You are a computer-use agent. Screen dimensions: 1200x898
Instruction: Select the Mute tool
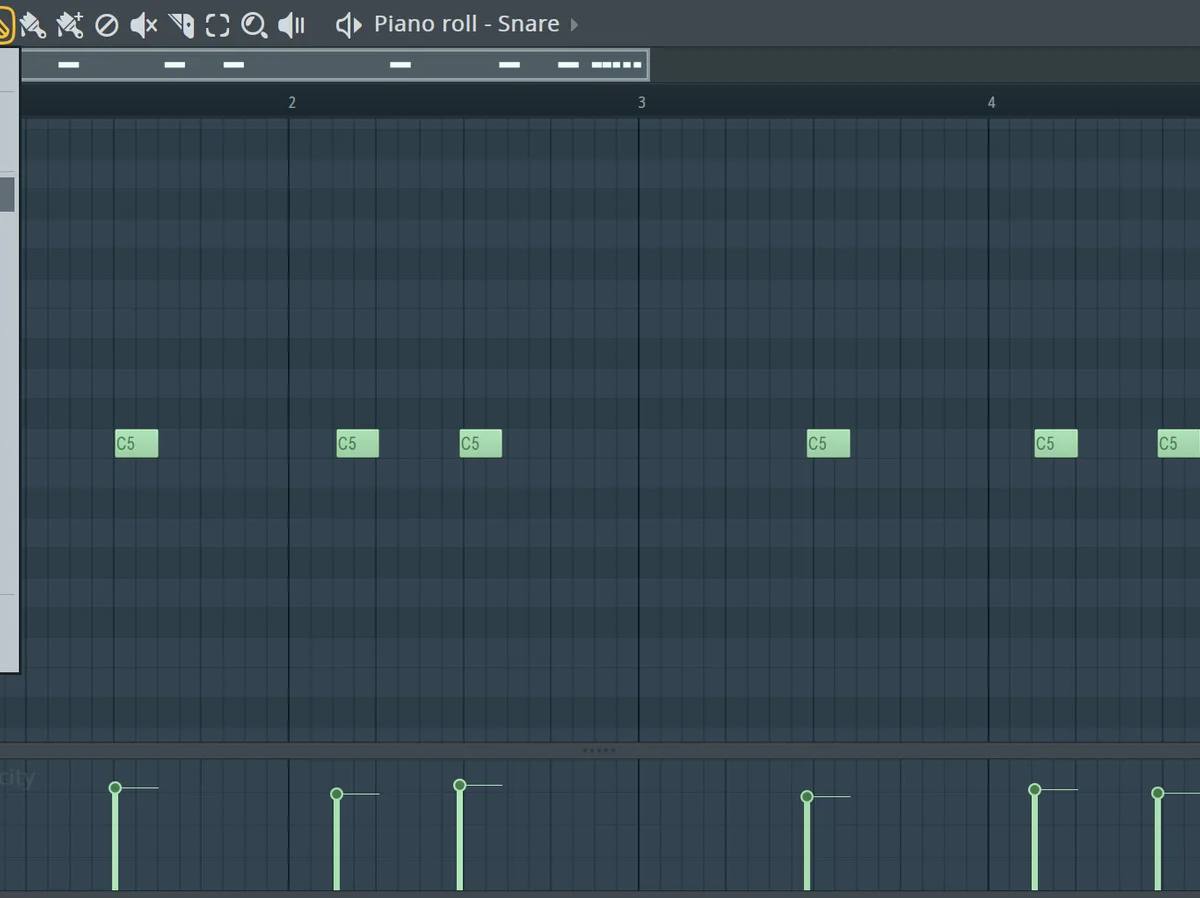pos(144,25)
